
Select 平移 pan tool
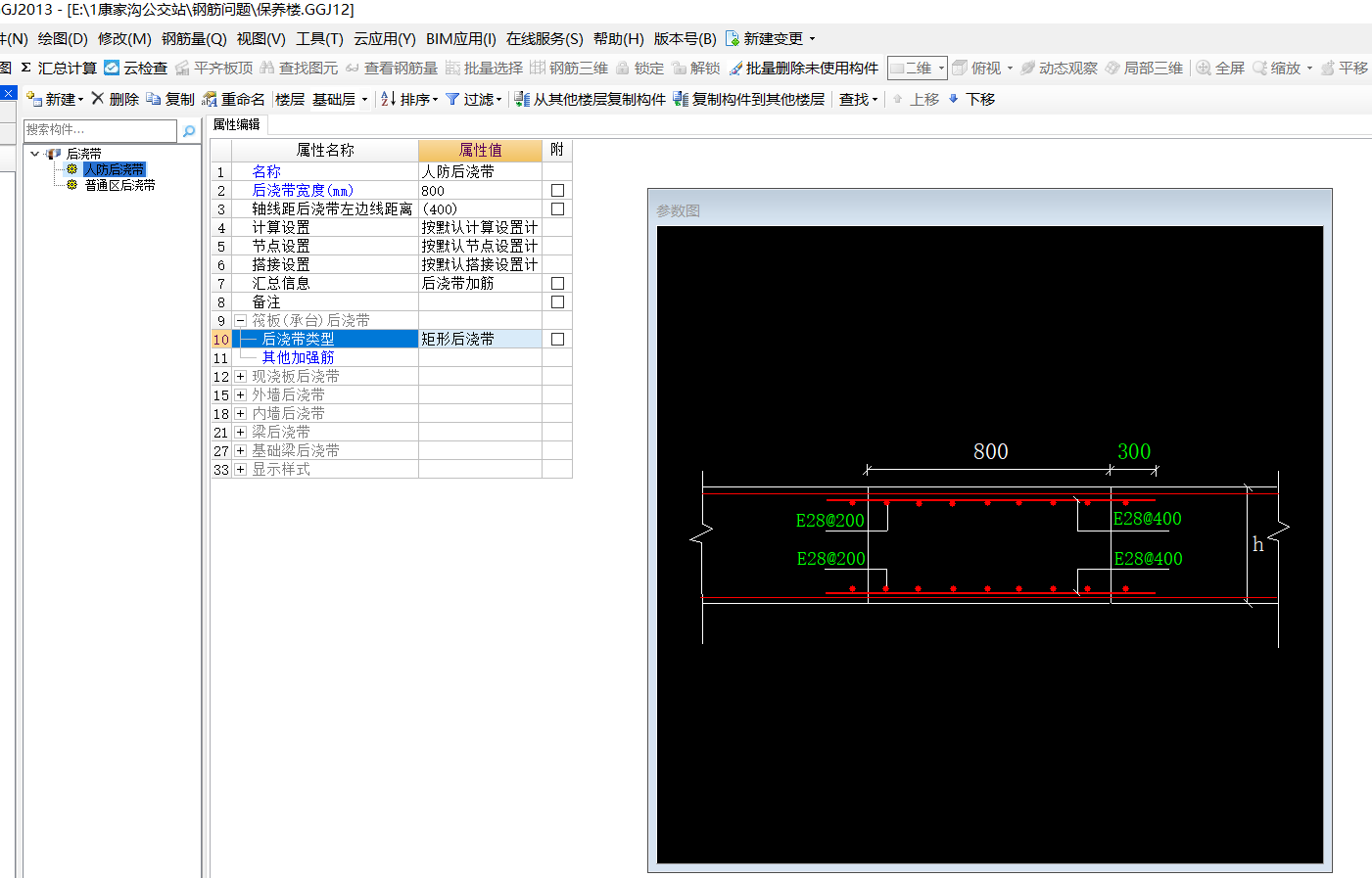coord(1344,68)
